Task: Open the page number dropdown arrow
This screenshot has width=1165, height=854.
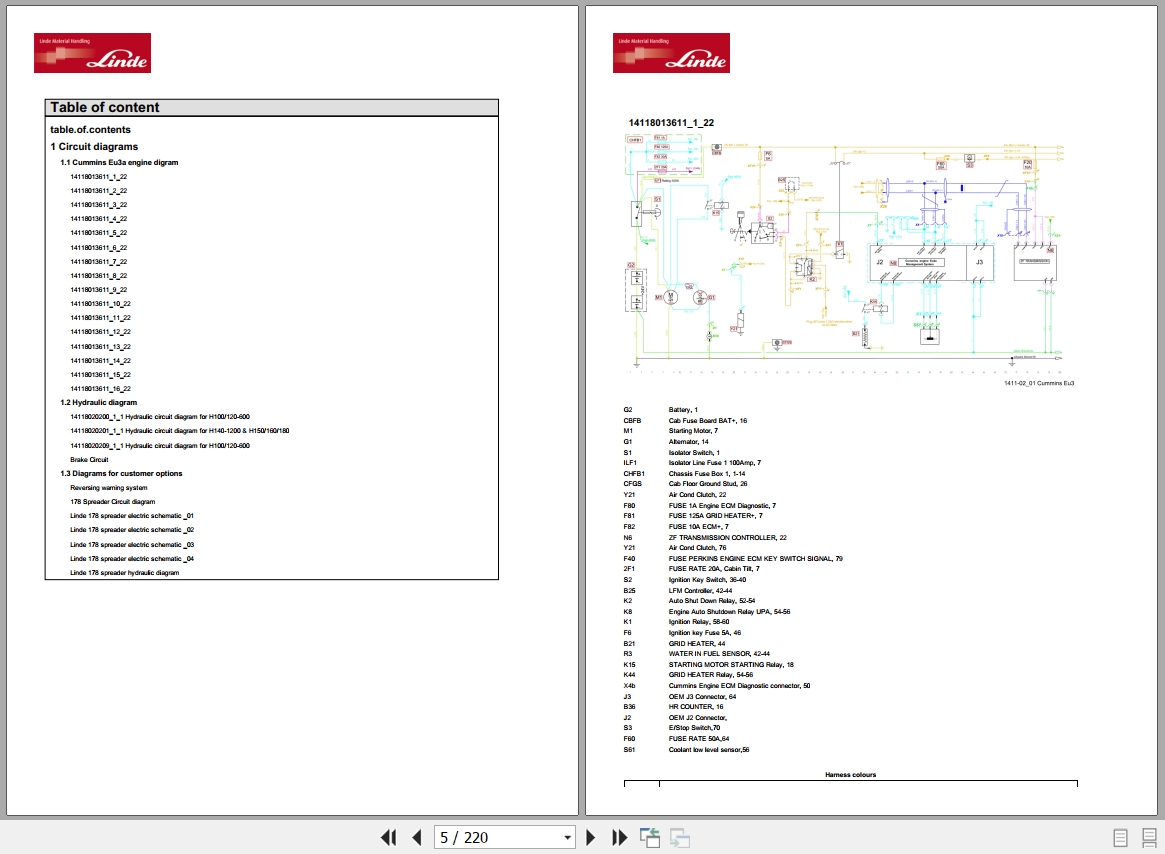Action: tap(568, 838)
